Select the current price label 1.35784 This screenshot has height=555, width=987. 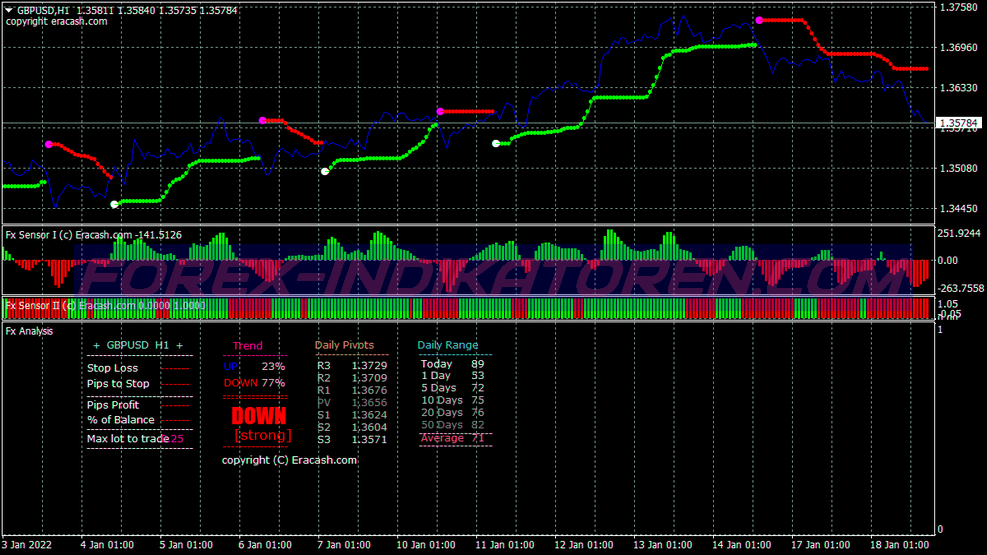click(959, 124)
